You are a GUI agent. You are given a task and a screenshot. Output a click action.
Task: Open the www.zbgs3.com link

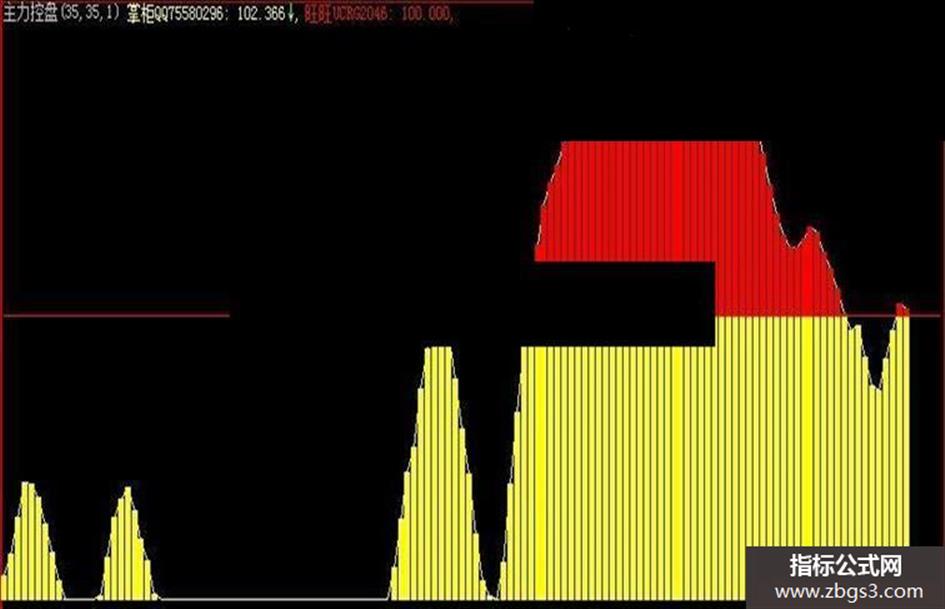[848, 592]
